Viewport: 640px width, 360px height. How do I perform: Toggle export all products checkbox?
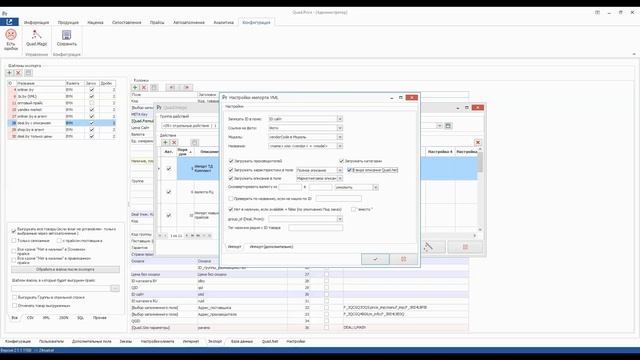(x=14, y=231)
